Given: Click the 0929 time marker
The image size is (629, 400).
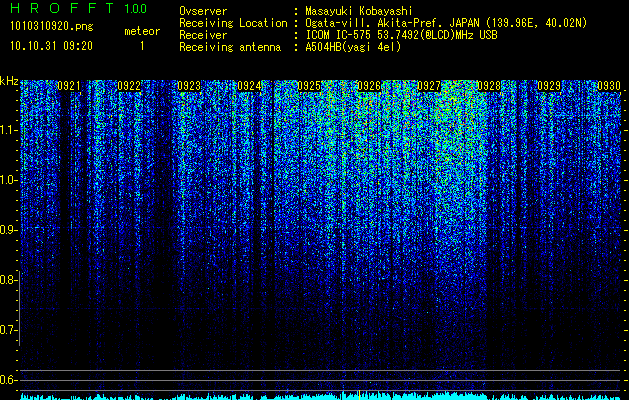Looking at the screenshot, I should coord(549,86).
